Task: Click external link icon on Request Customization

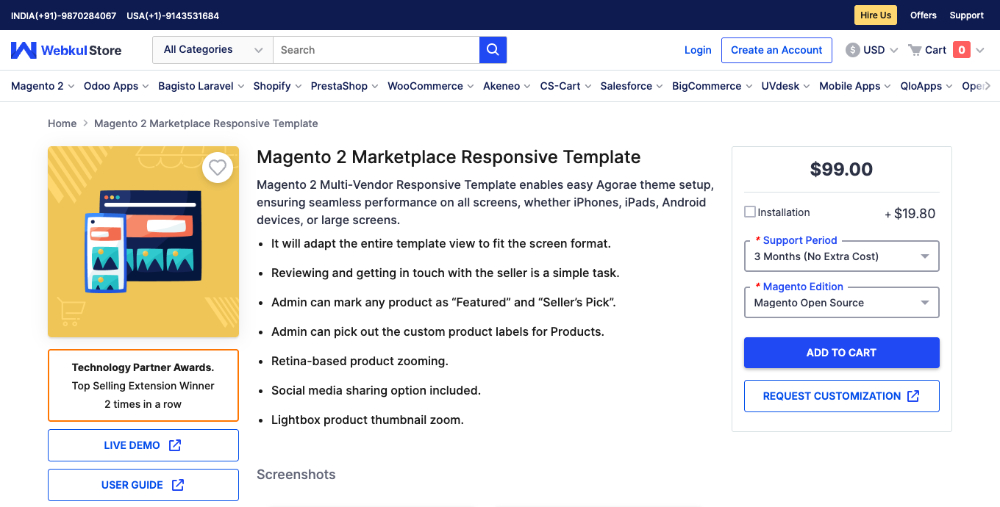Action: pyautogui.click(x=913, y=396)
